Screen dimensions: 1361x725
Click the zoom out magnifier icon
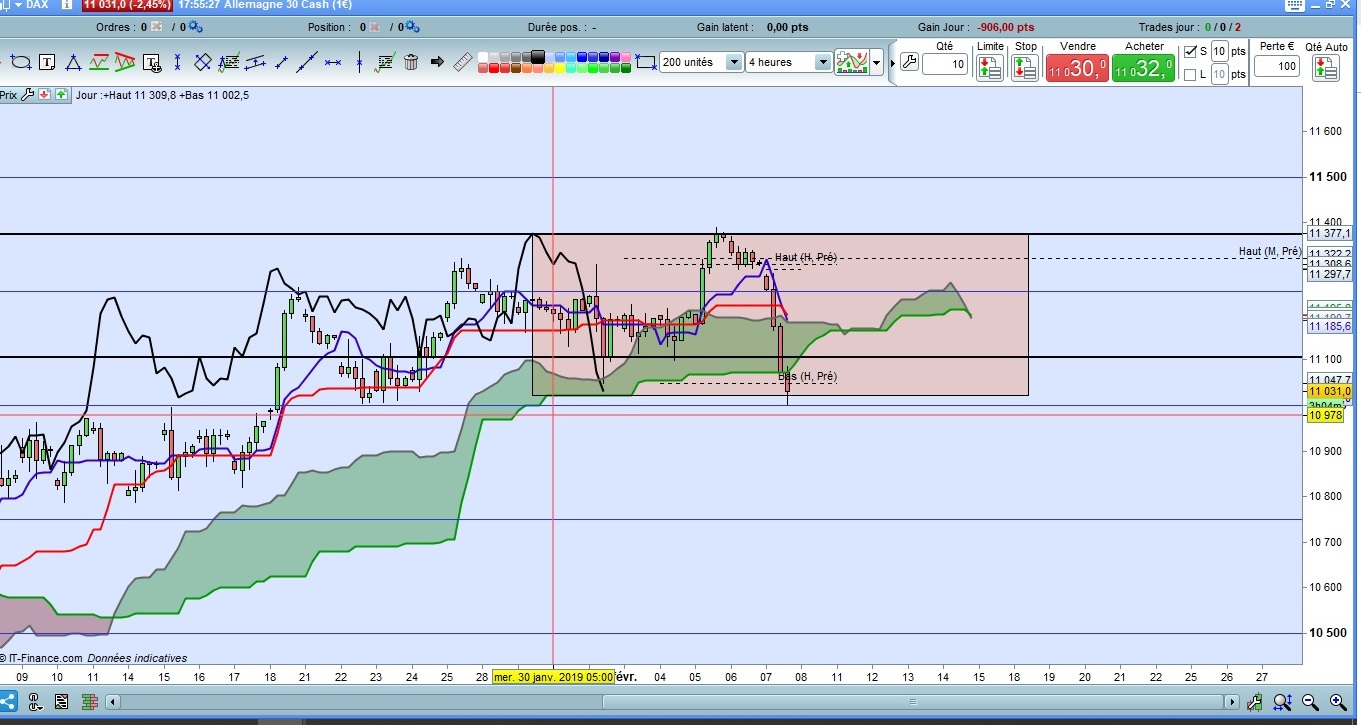click(1308, 702)
